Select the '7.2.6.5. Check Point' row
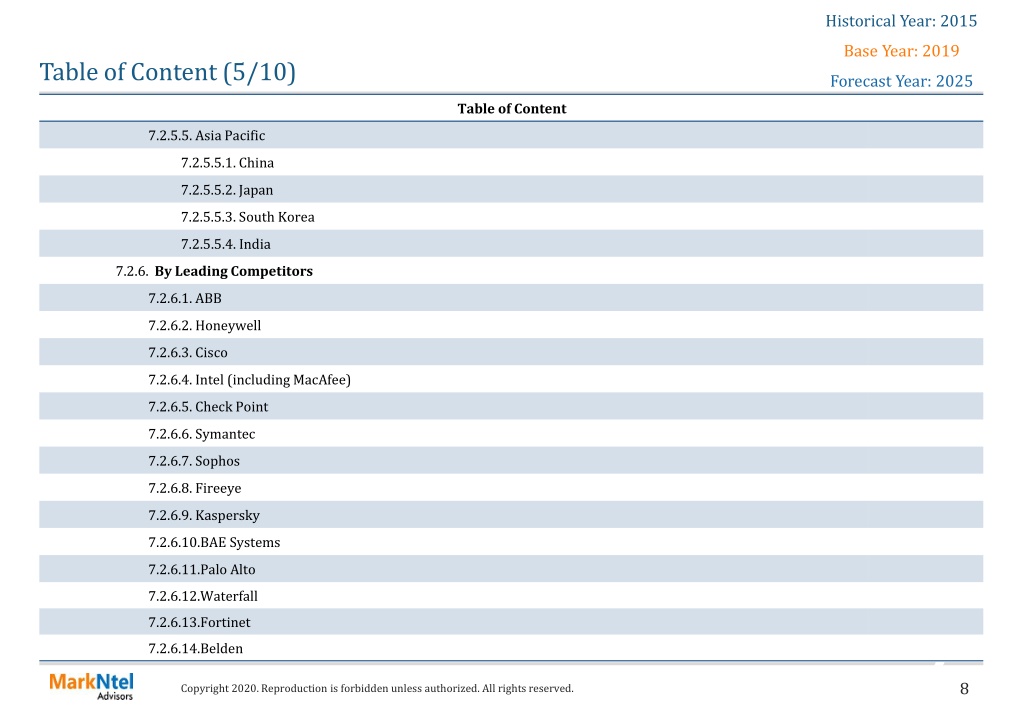1023x708 pixels. point(511,407)
